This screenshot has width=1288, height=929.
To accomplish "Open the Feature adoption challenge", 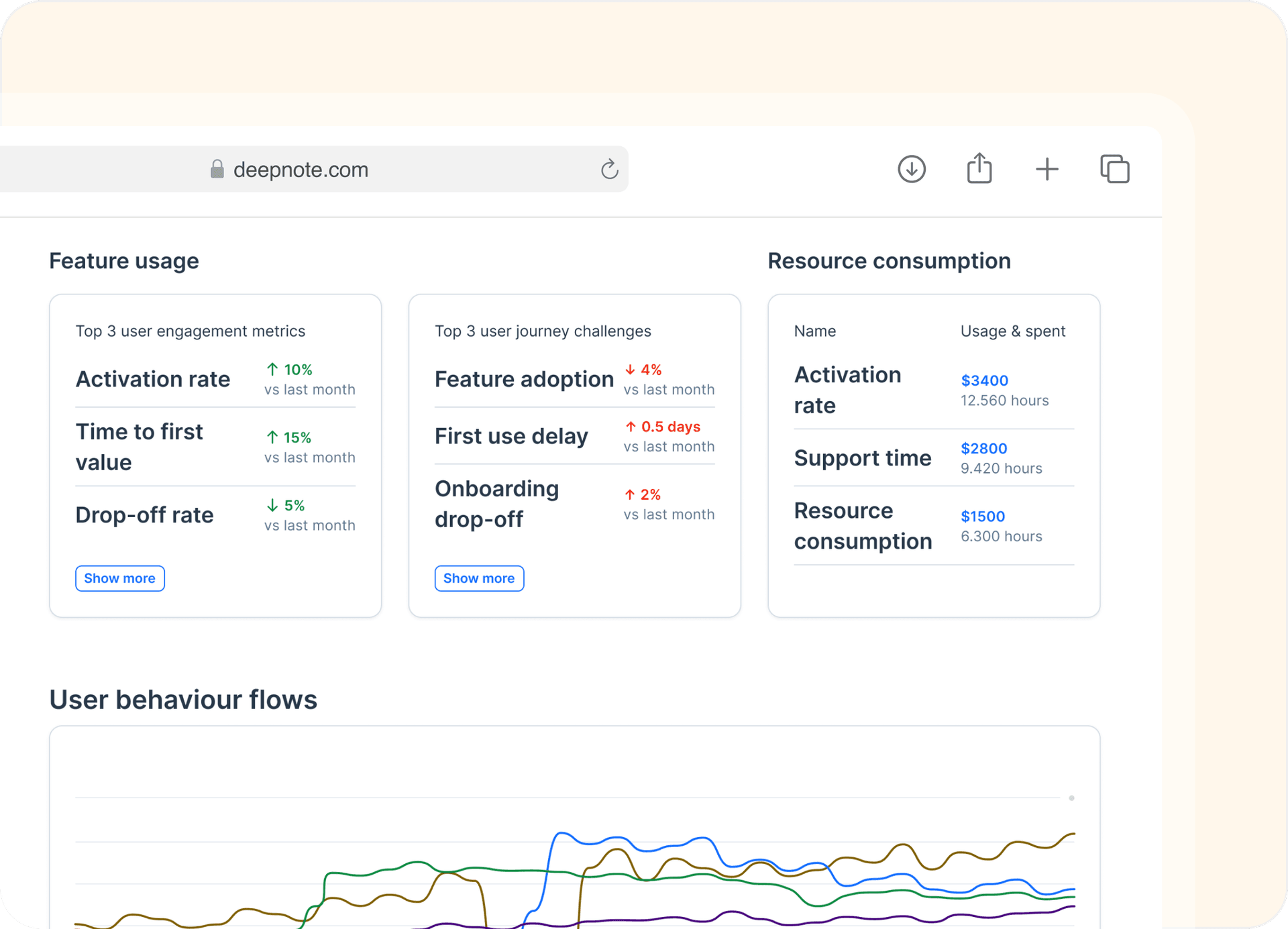I will pos(524,379).
